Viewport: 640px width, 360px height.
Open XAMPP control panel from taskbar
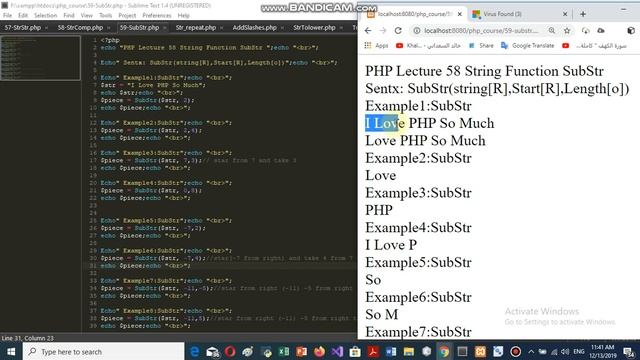pyautogui.click(x=480, y=351)
